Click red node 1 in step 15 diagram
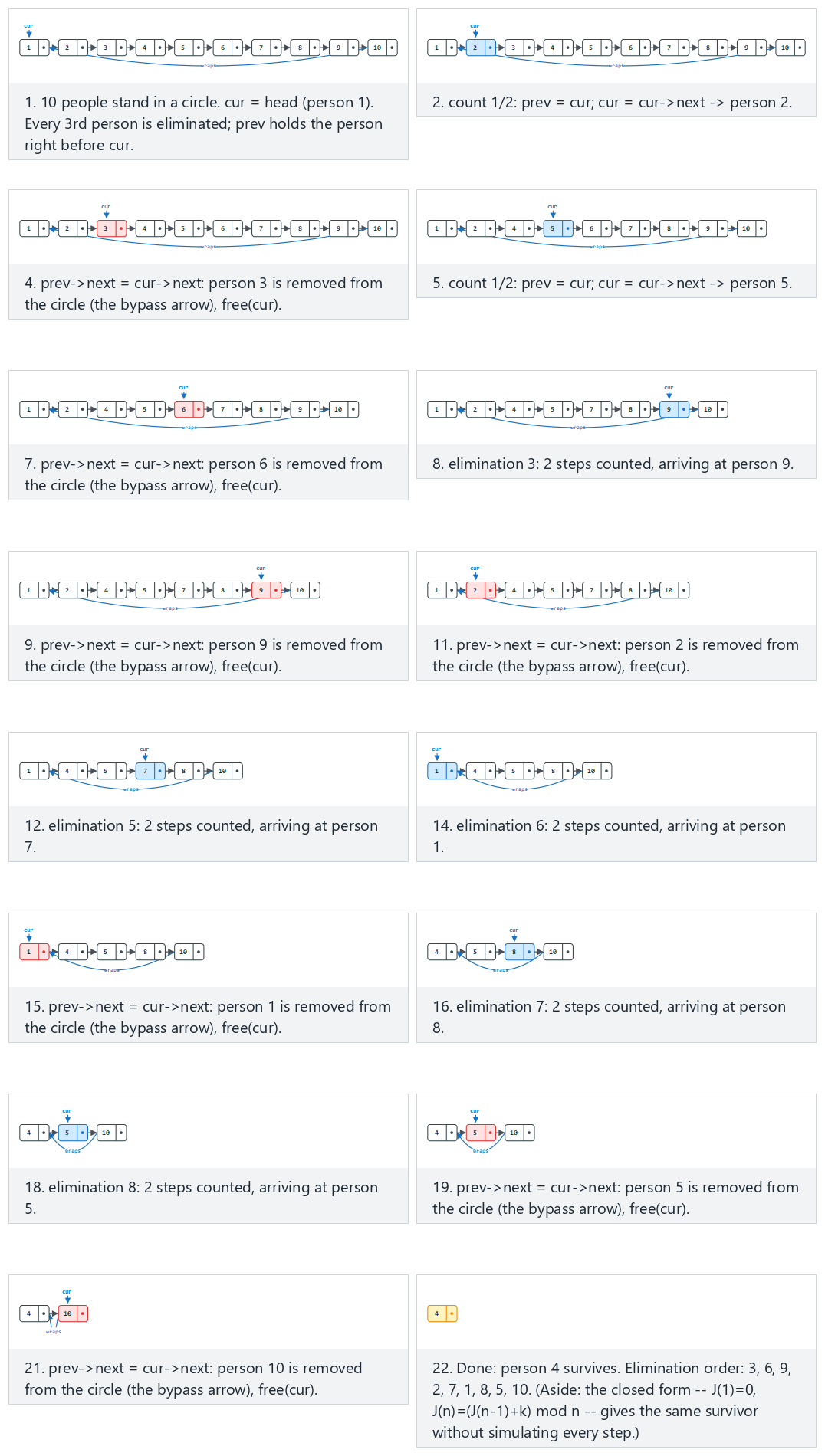The image size is (825, 1456). point(35,952)
